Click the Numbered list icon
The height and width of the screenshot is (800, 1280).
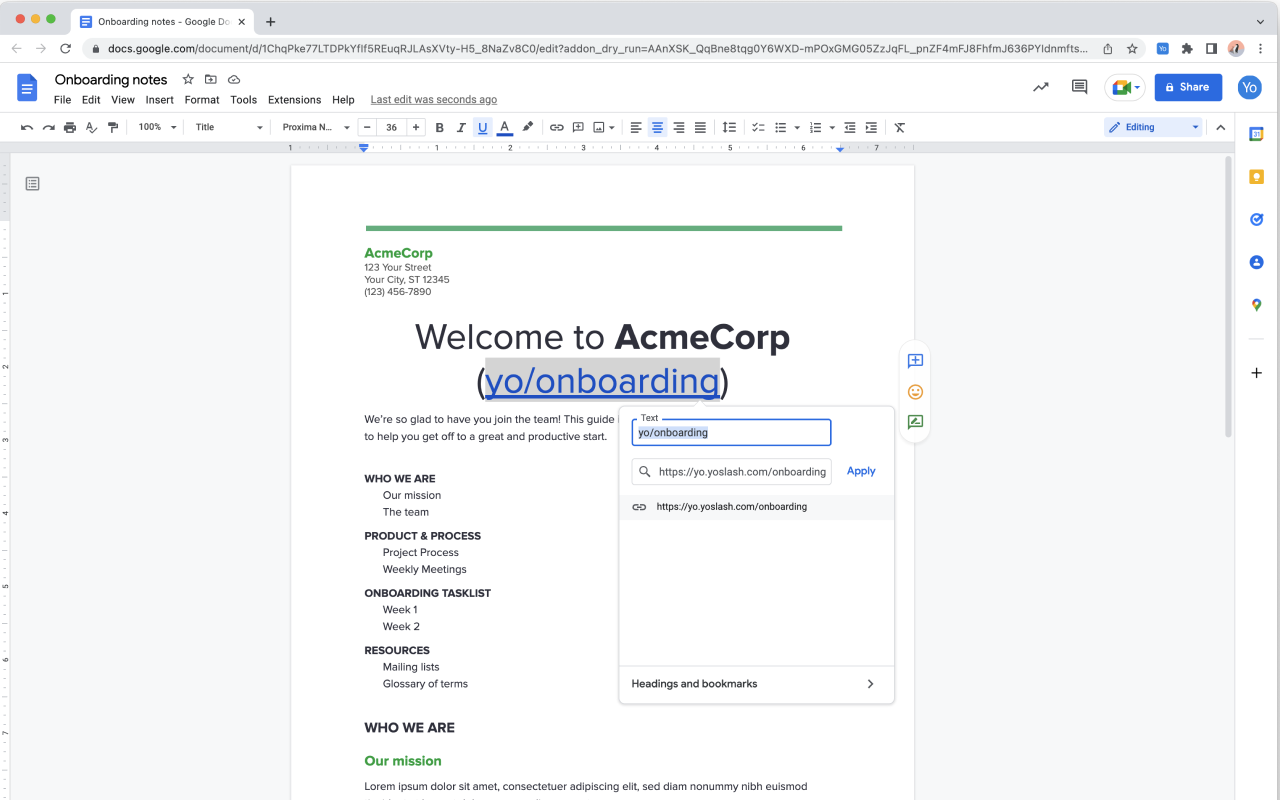coord(815,127)
